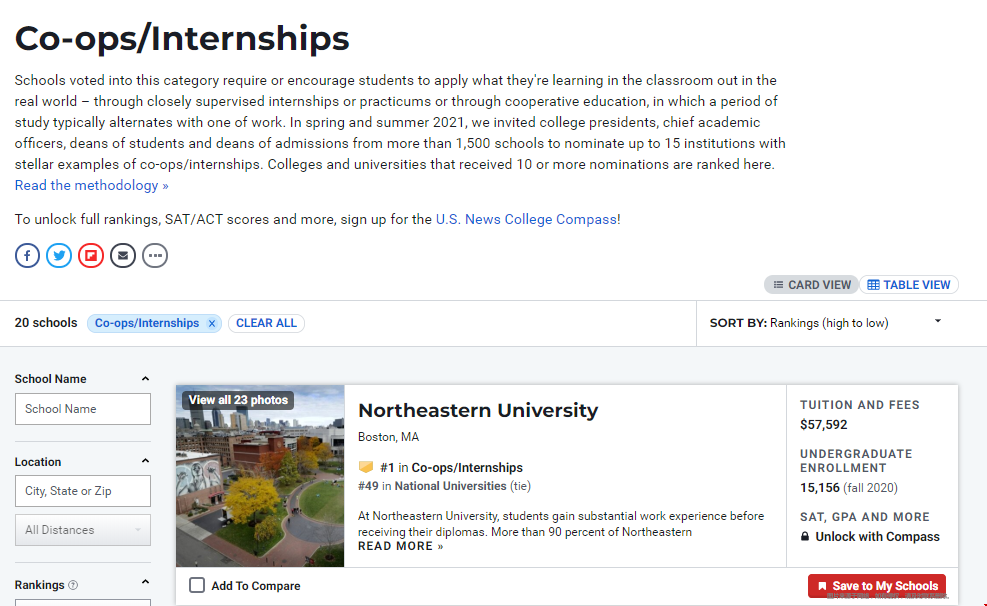Click the Clear All filters button
This screenshot has width=987, height=606.
[266, 323]
